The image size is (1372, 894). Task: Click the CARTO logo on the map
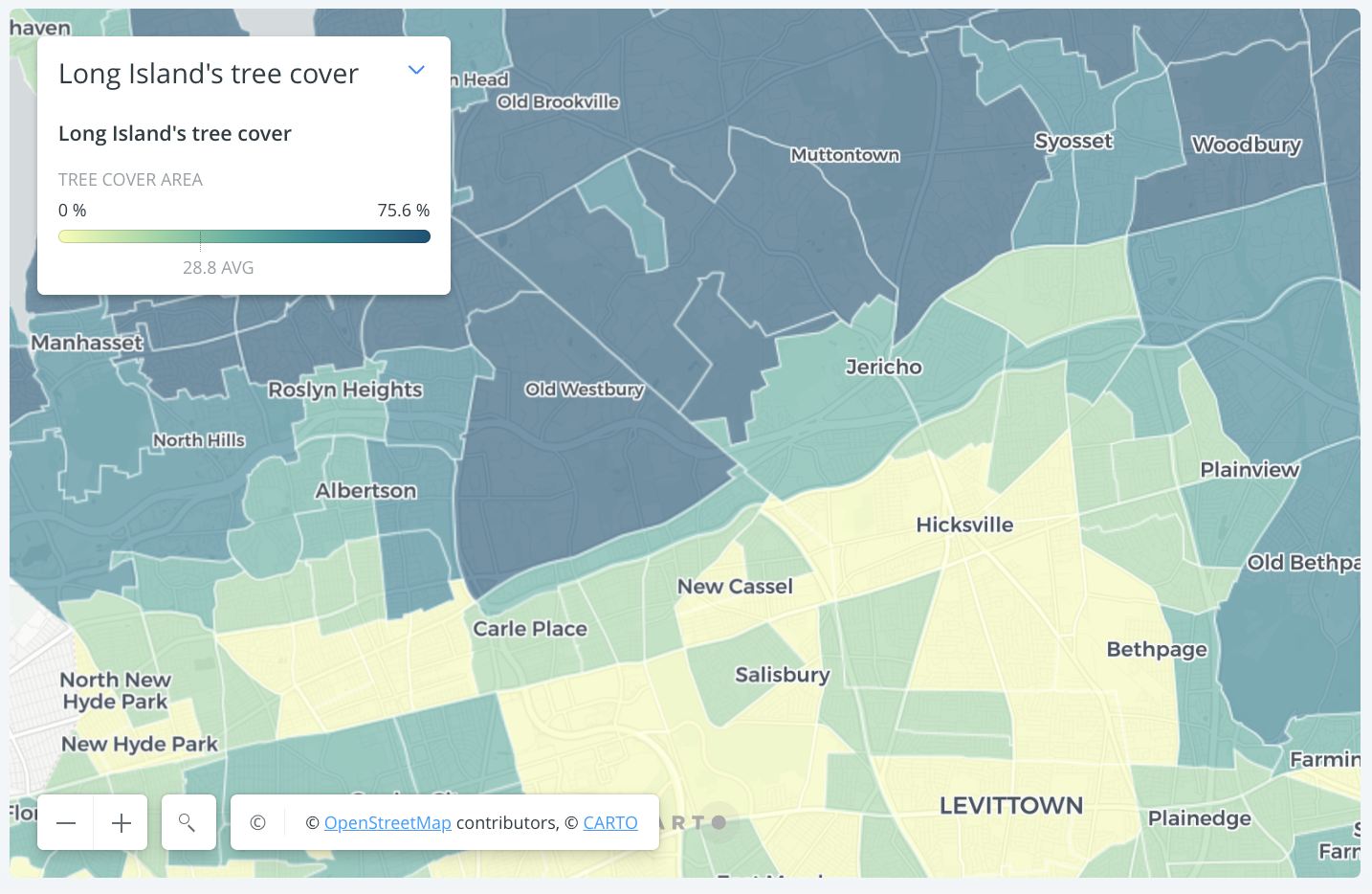pyautogui.click(x=694, y=822)
